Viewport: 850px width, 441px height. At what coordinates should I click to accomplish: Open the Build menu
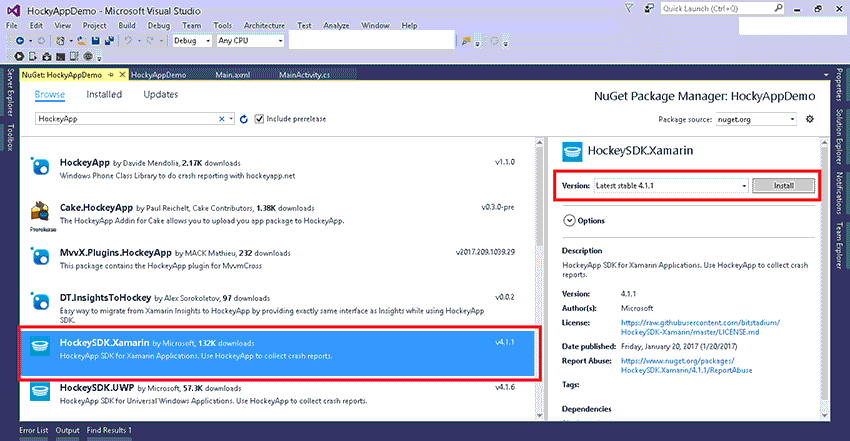tap(127, 25)
